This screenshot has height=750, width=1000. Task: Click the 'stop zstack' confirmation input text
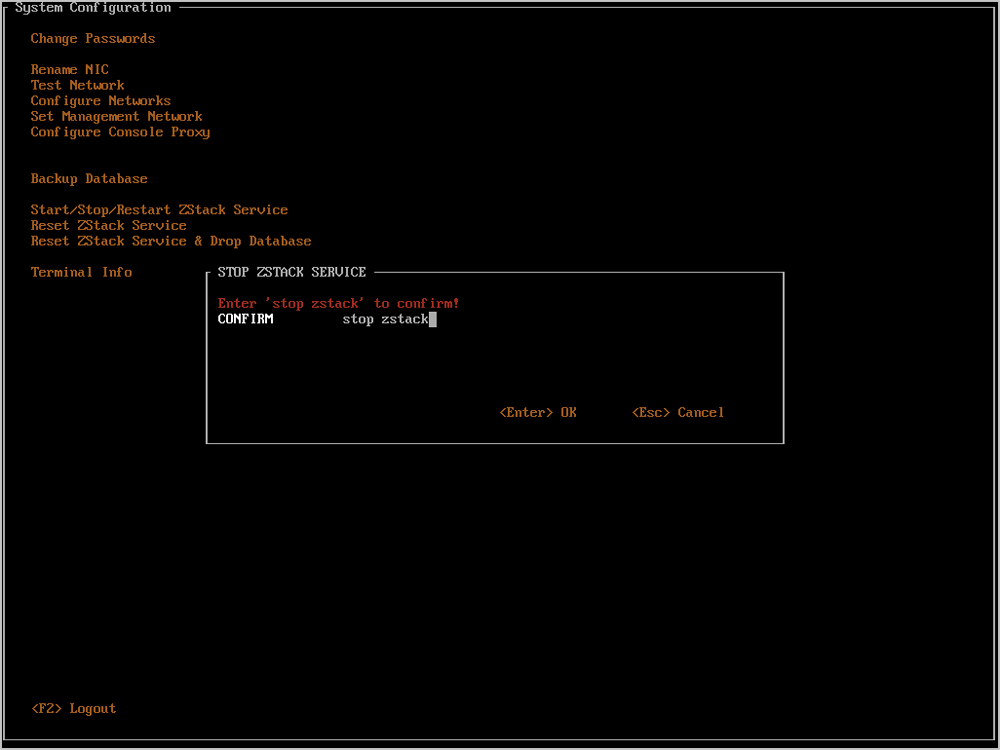385,320
